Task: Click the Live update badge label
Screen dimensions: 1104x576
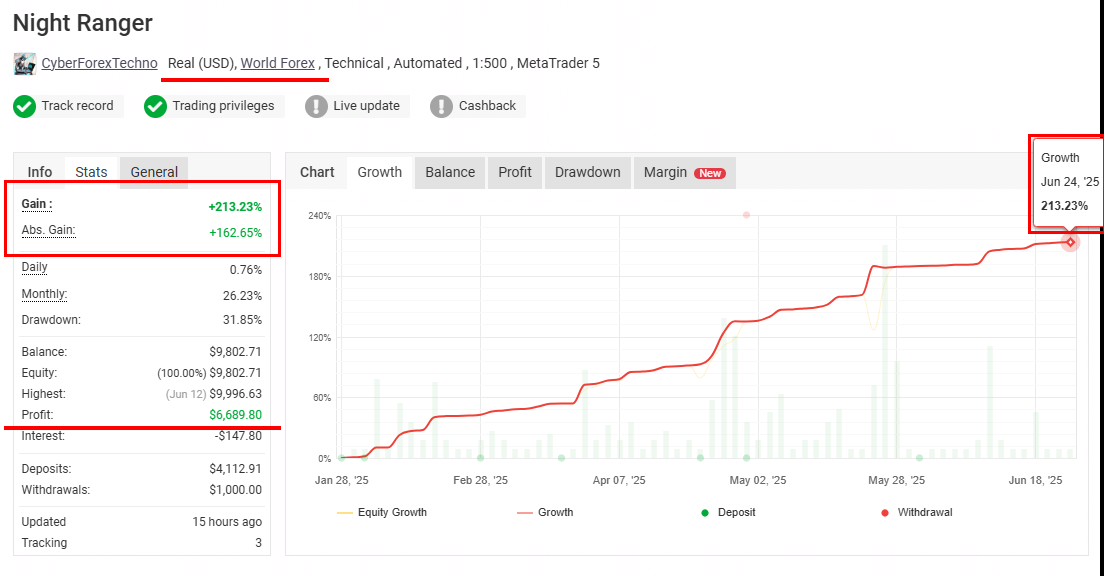Action: 366,106
